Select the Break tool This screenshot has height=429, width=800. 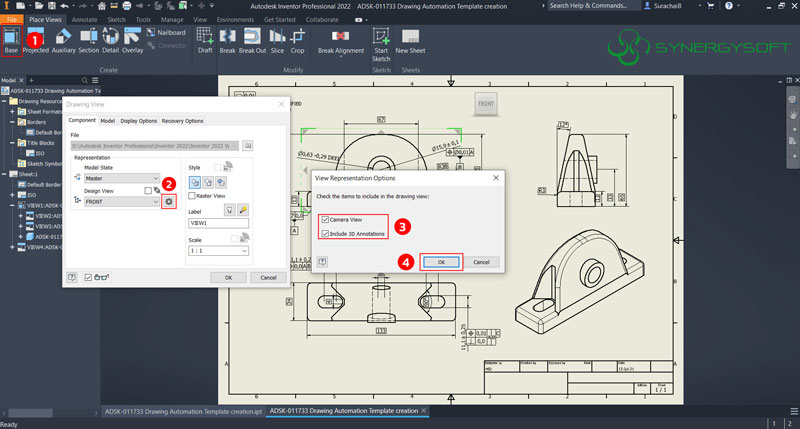[228, 41]
